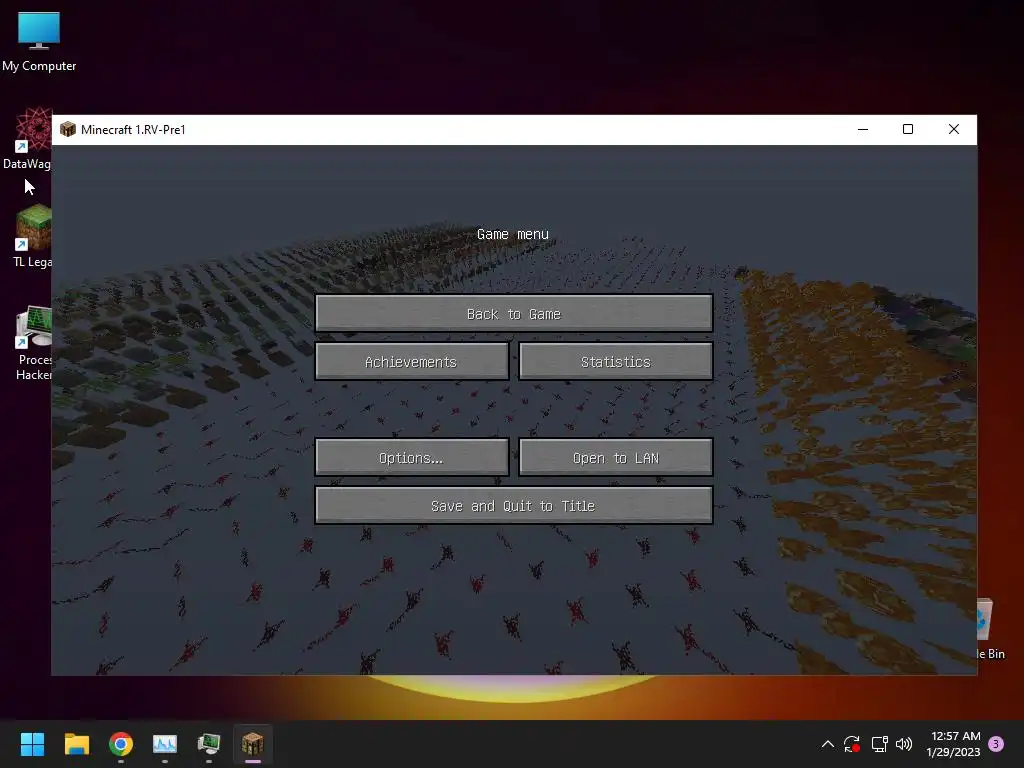Open Google Chrome from the taskbar
Screen dimensions: 1024x768
click(121, 744)
